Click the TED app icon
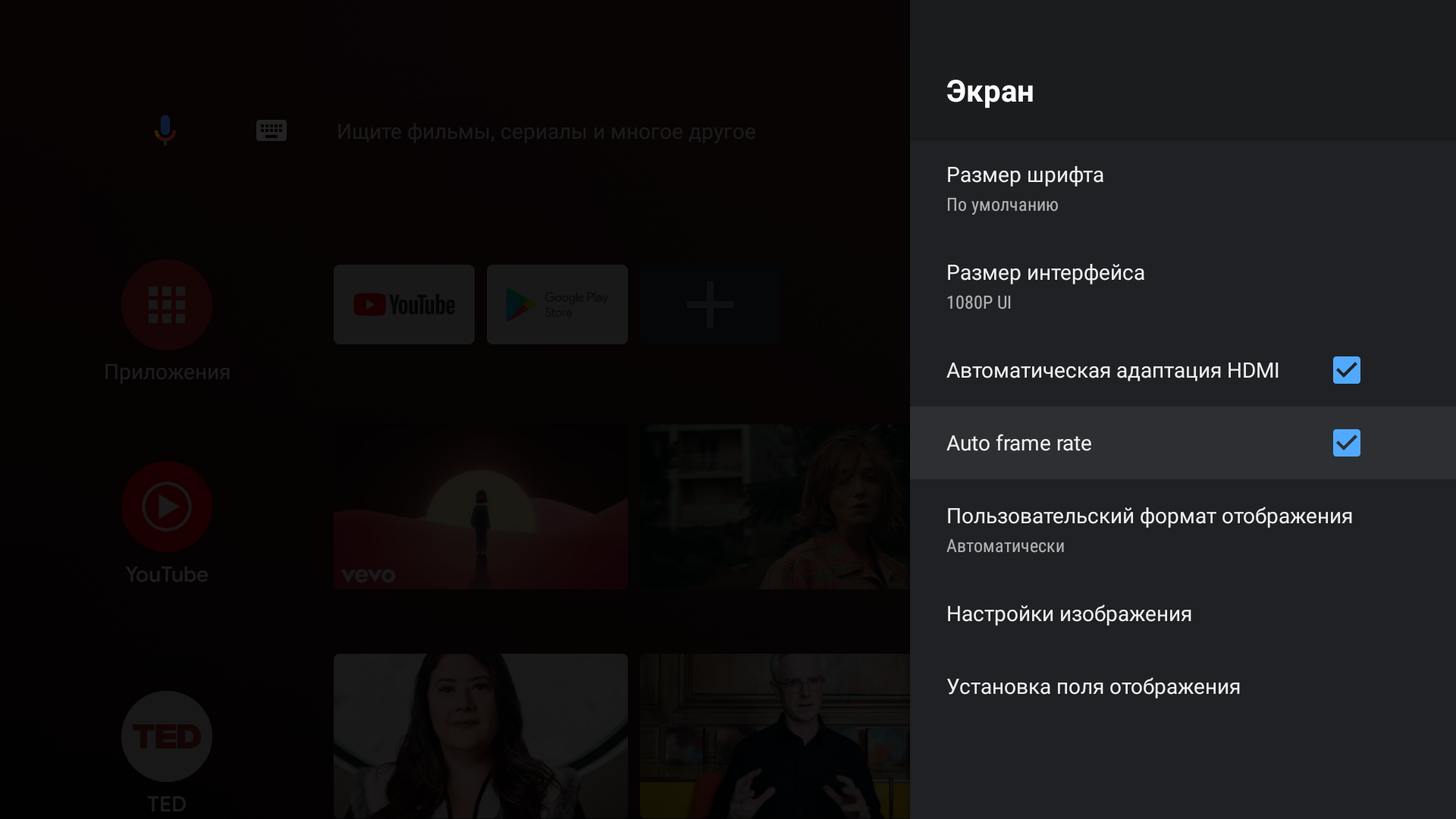 point(165,737)
